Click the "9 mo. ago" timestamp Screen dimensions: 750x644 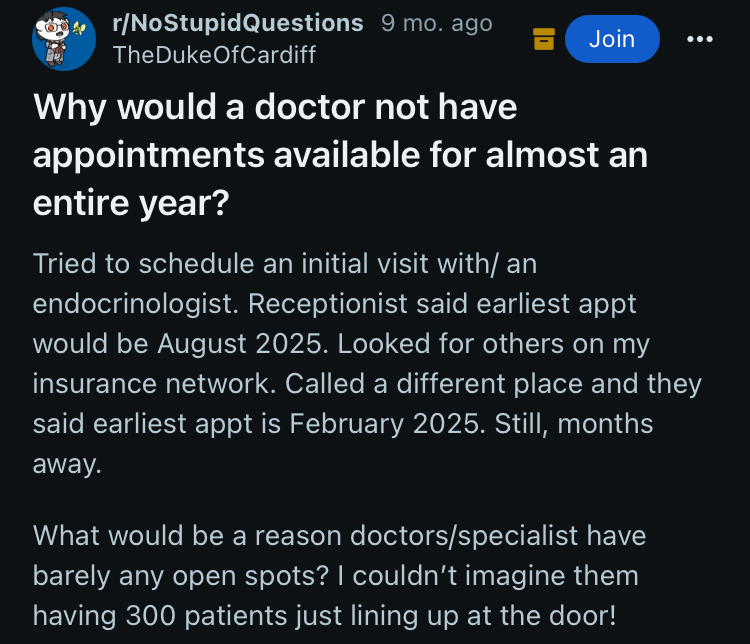436,23
